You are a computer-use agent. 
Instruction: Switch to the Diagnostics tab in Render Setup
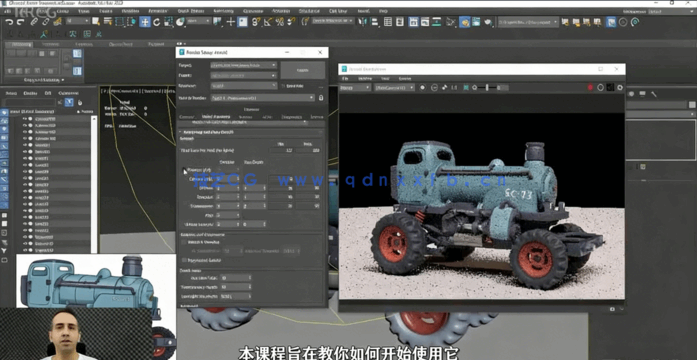292,117
